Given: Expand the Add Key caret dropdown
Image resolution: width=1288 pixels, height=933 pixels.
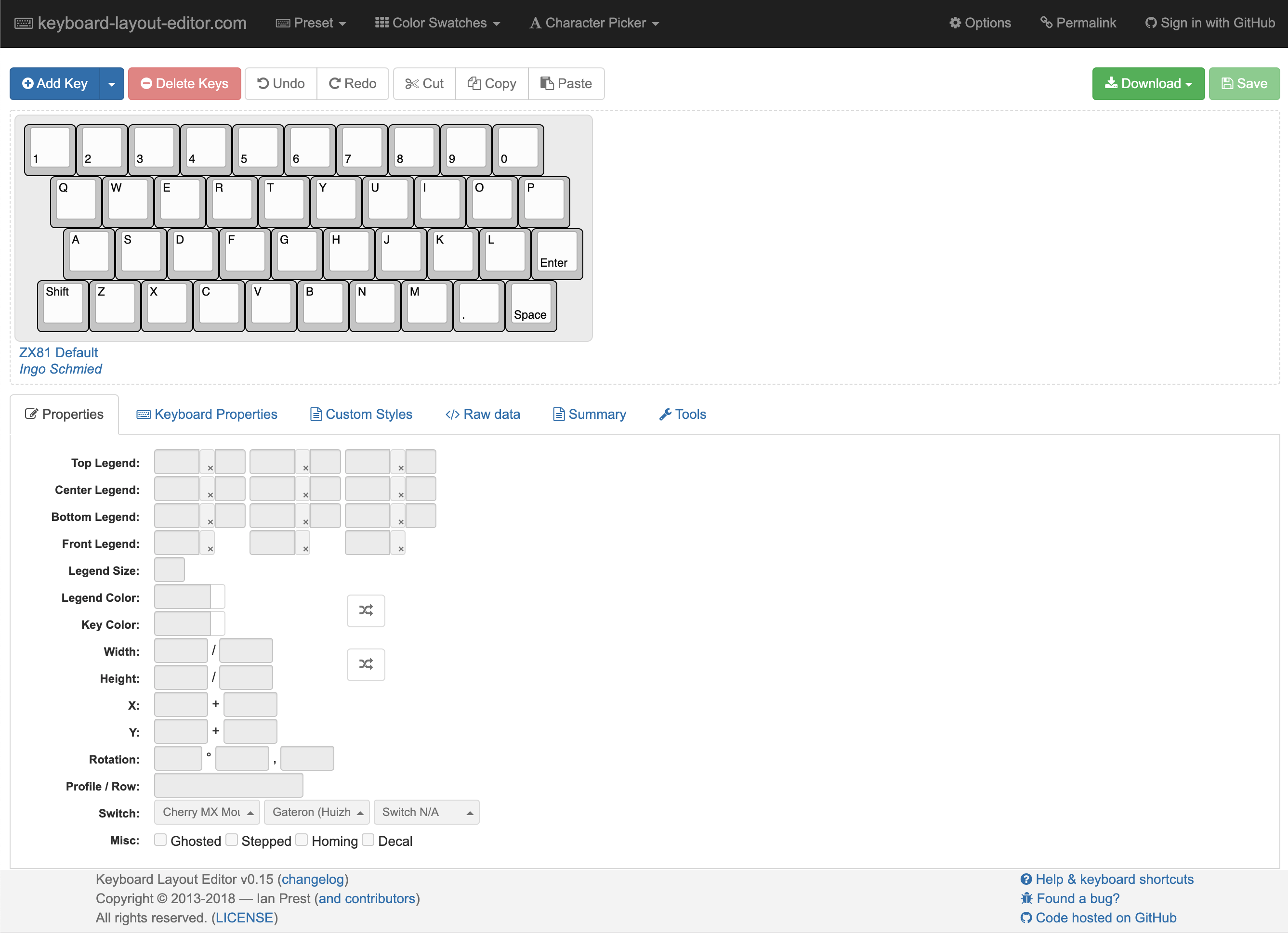Looking at the screenshot, I should click(x=111, y=84).
